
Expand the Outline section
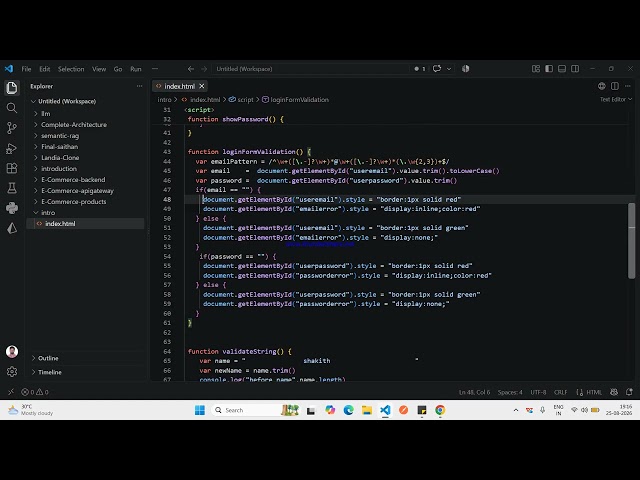86,358
